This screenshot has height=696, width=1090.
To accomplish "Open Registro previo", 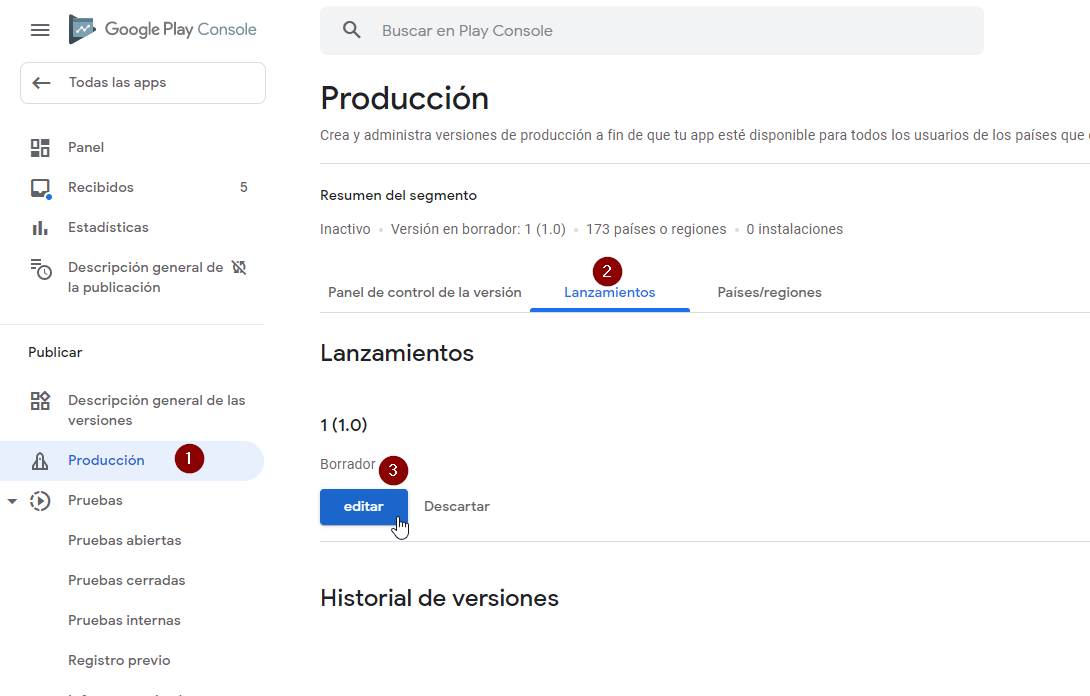I will (119, 661).
